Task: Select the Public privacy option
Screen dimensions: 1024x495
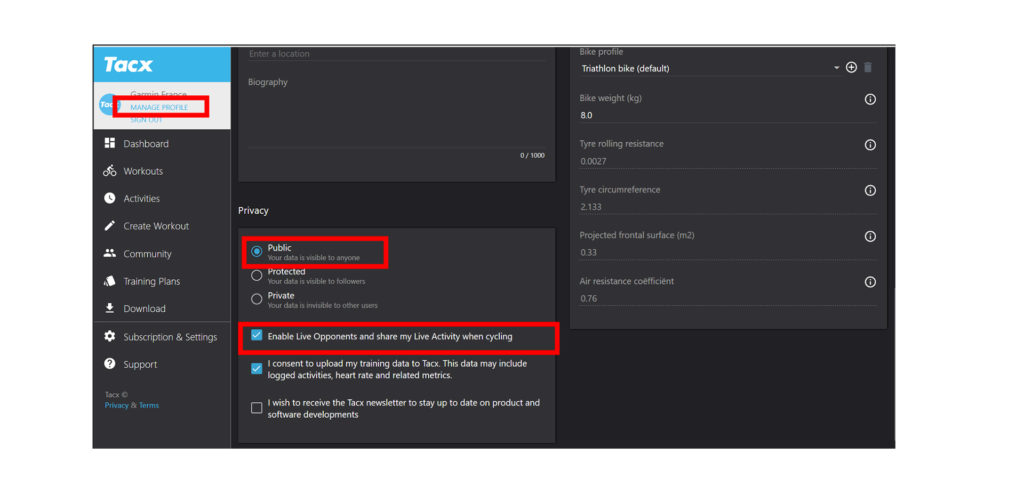Action: click(x=257, y=251)
